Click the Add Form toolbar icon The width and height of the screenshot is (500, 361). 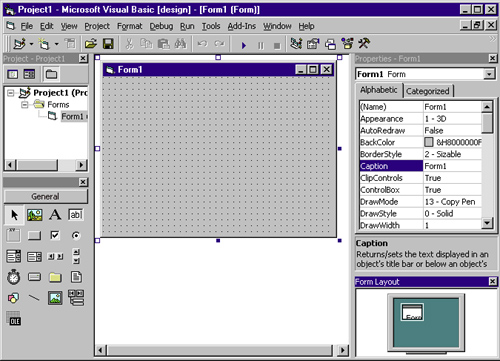click(x=44, y=44)
